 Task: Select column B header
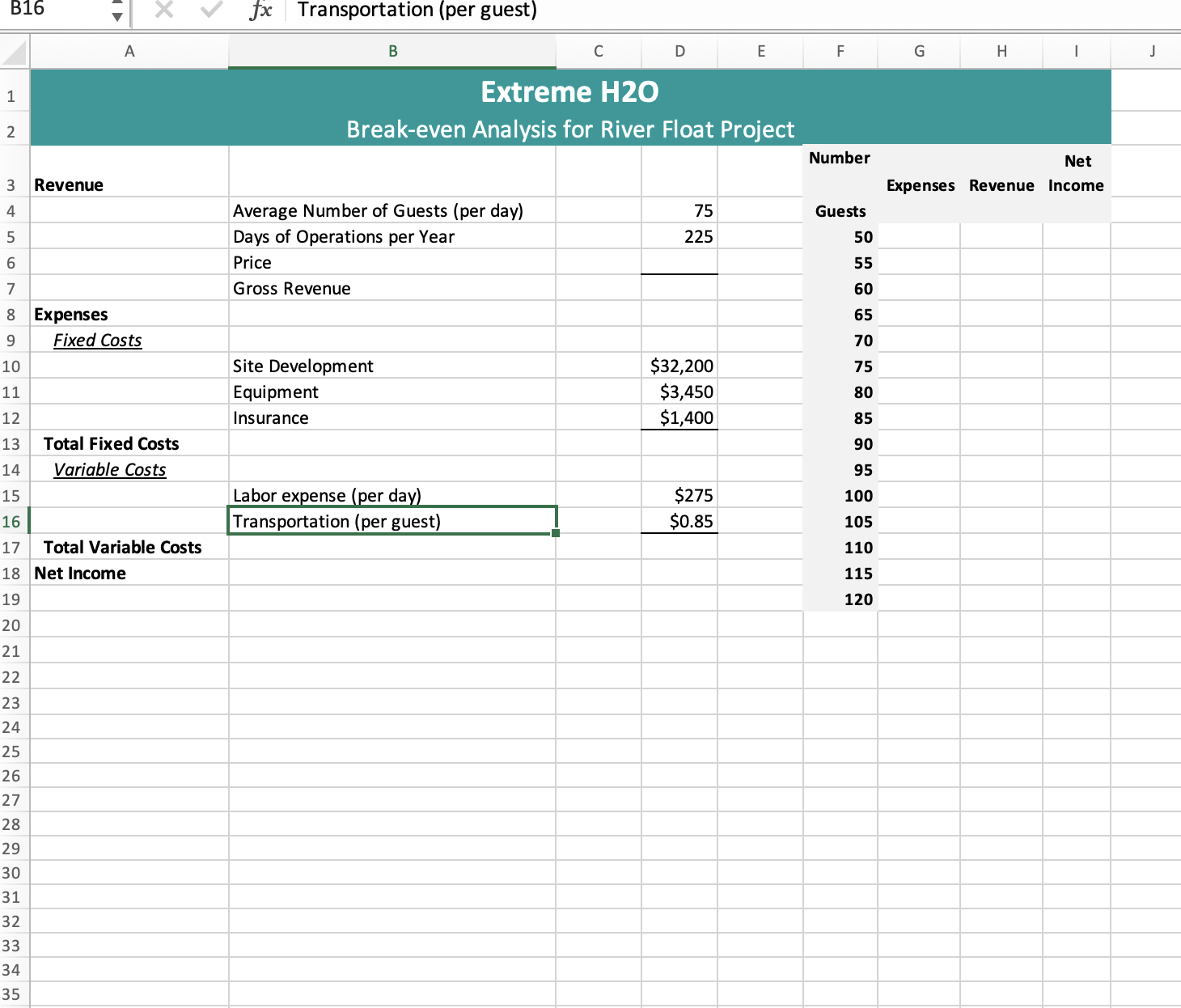click(x=392, y=50)
